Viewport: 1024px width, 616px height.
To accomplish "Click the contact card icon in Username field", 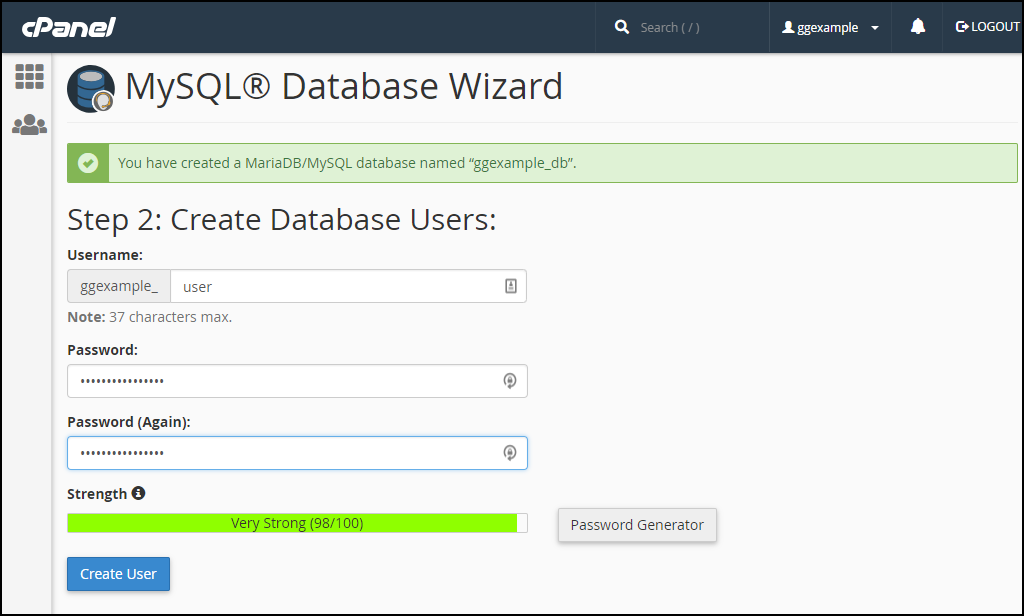I will (x=511, y=286).
